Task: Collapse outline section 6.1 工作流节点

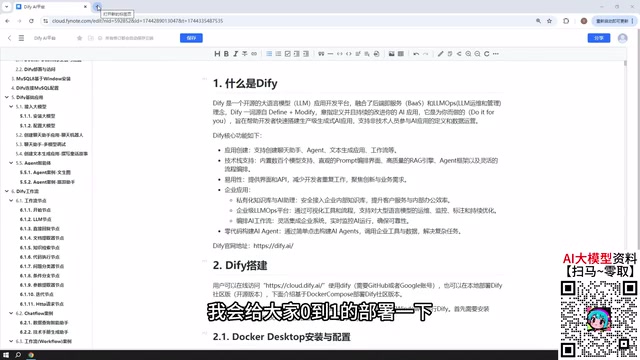Action: [x=11, y=200]
